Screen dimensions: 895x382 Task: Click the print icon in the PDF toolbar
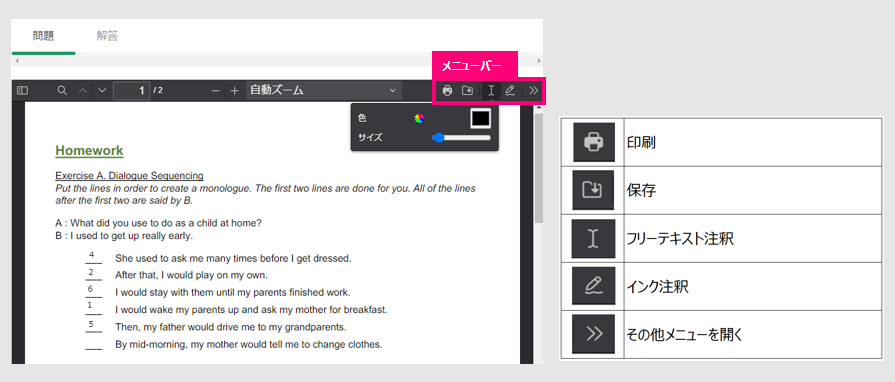click(448, 90)
